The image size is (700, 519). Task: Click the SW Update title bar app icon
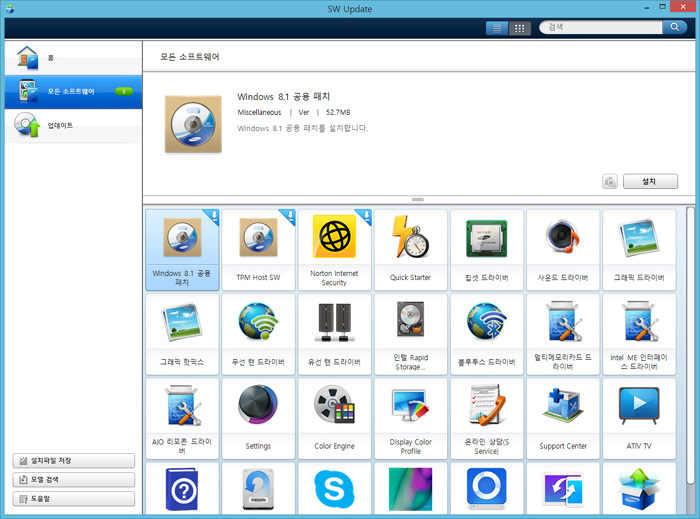pos(9,8)
